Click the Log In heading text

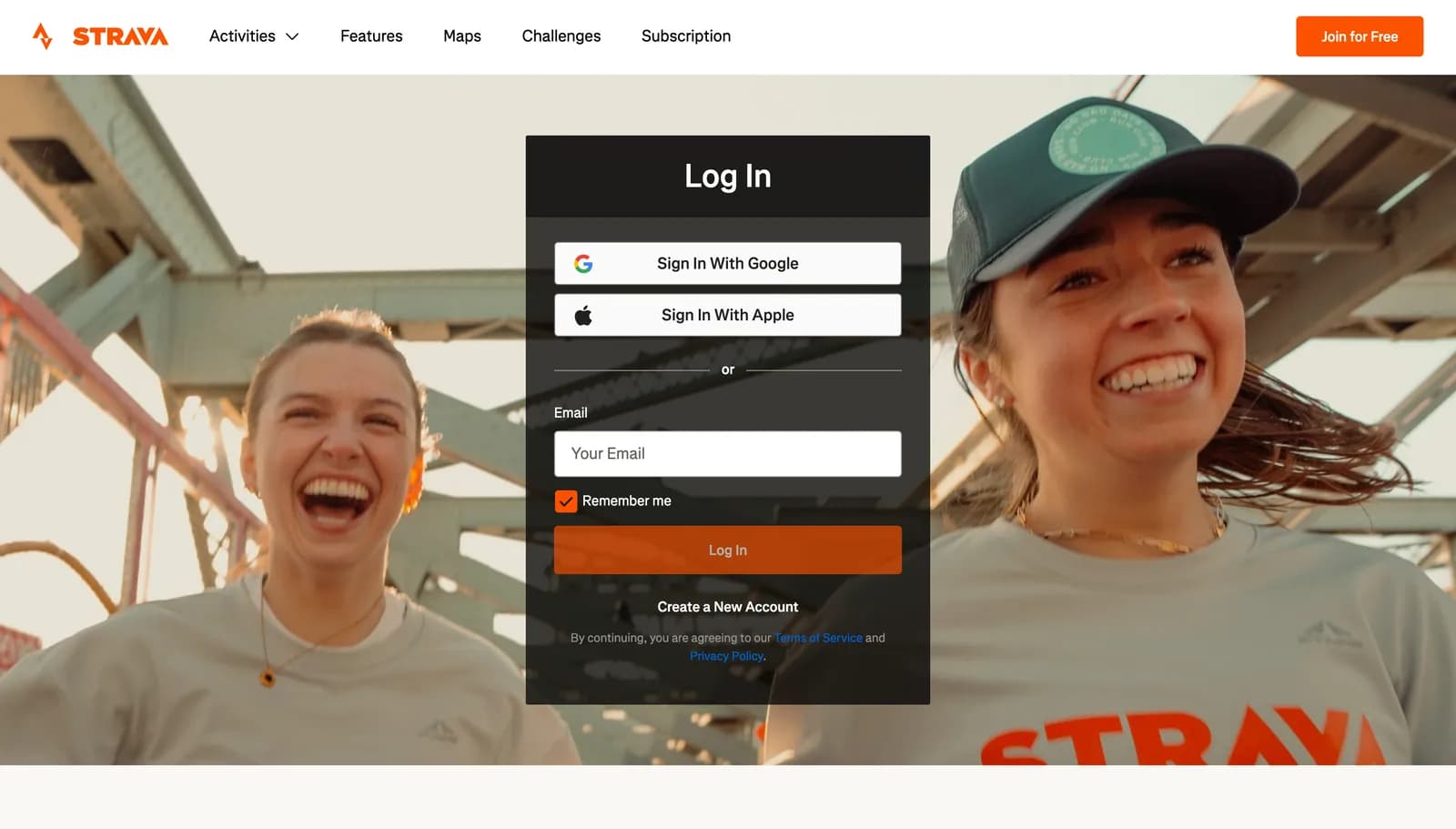[728, 177]
